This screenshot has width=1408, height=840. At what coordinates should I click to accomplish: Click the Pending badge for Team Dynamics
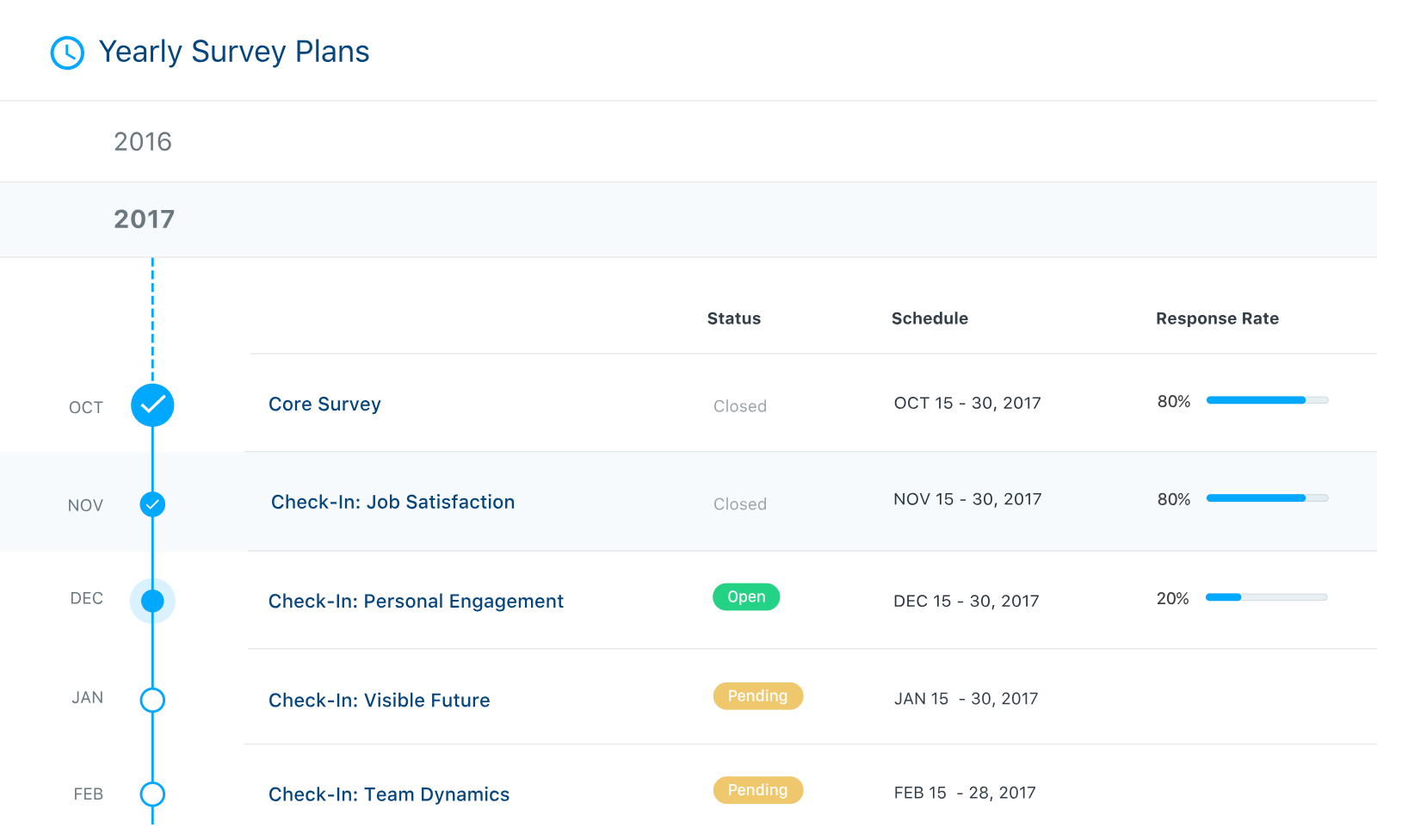757,790
